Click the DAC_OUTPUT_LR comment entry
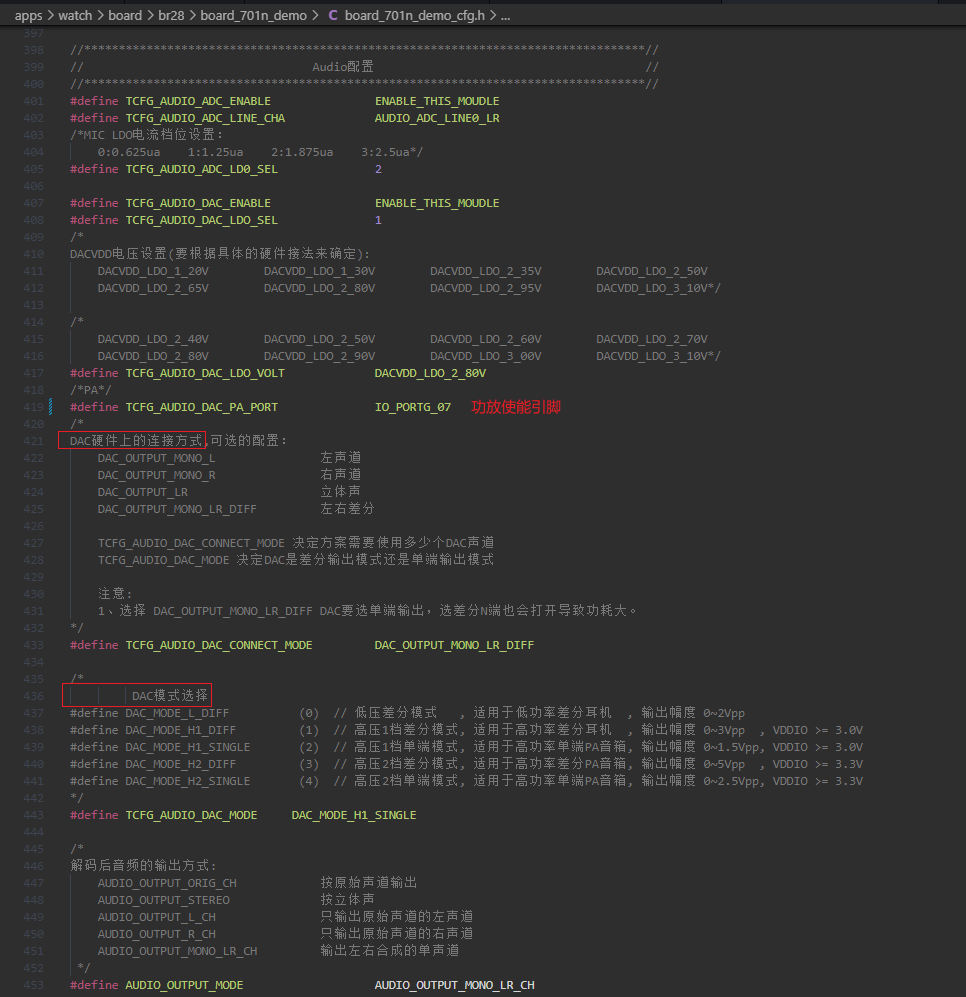 pyautogui.click(x=142, y=492)
